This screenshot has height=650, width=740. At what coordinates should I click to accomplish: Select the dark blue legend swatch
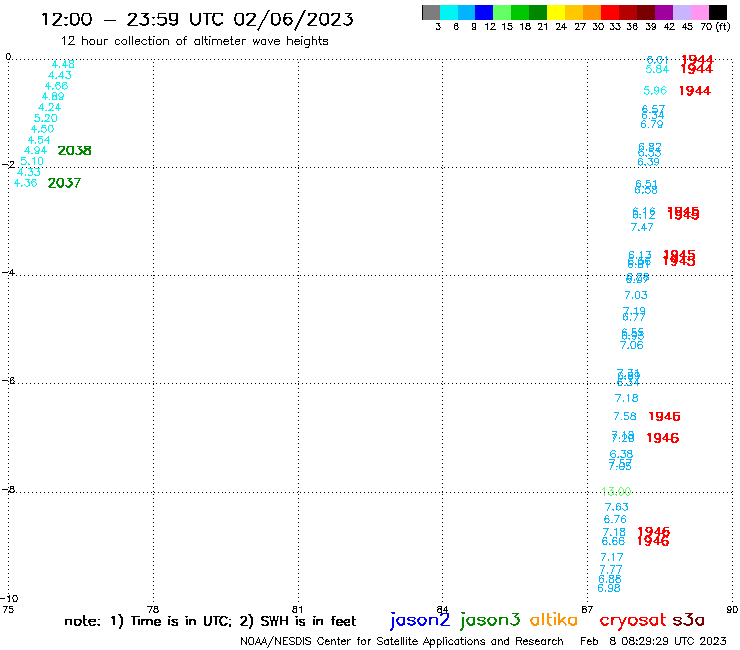(484, 12)
